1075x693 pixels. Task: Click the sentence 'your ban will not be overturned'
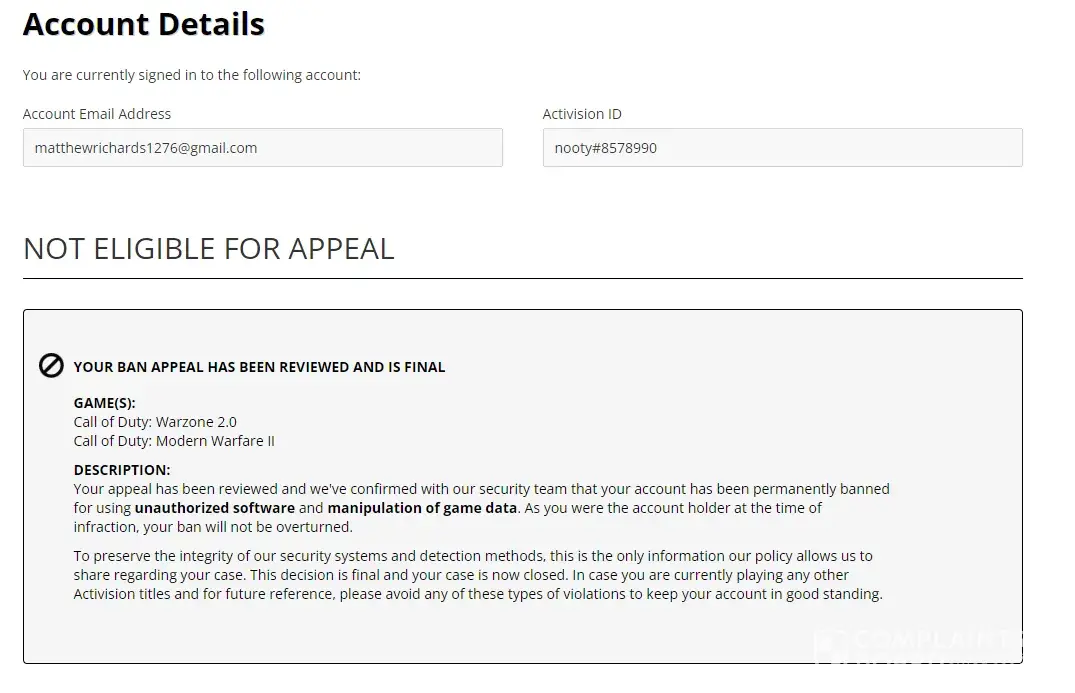(x=248, y=527)
